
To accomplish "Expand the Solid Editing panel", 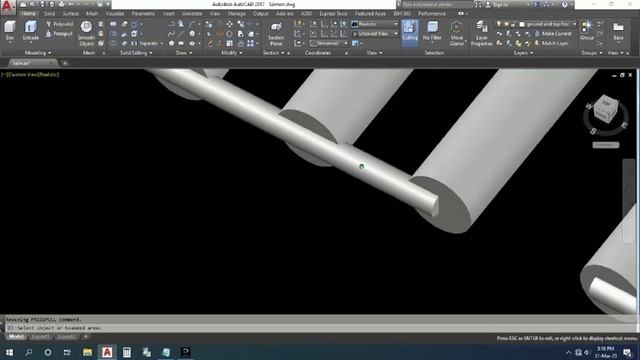I will pyautogui.click(x=136, y=53).
